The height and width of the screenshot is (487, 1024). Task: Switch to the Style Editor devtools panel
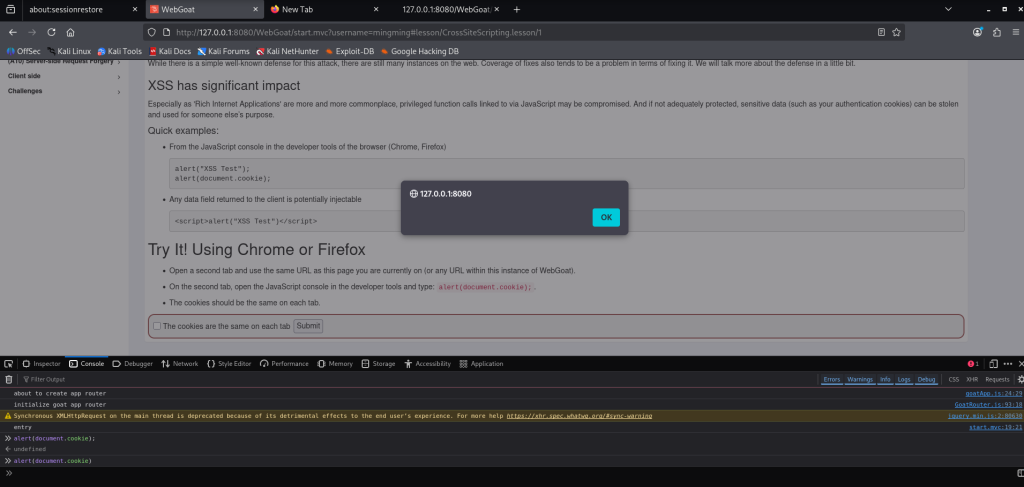pyautogui.click(x=229, y=364)
